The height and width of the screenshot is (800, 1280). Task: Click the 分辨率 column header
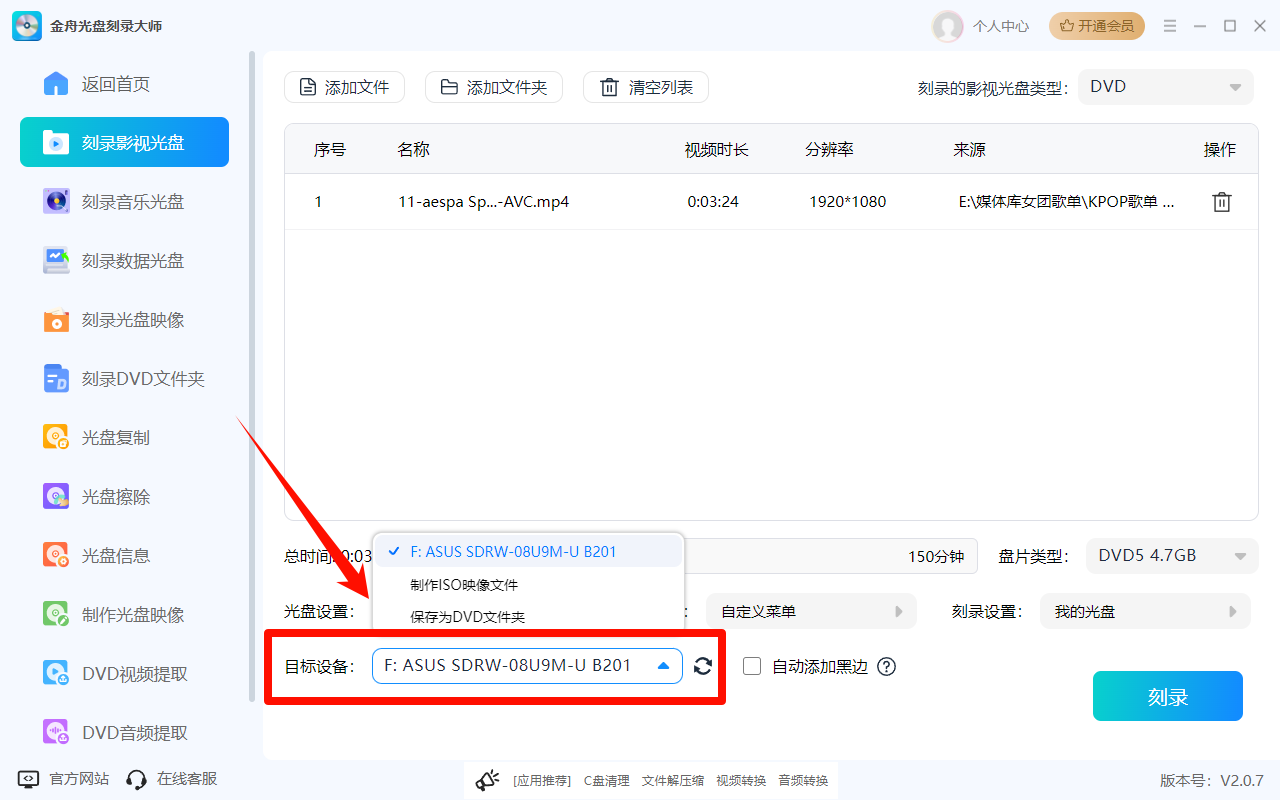pos(829,150)
